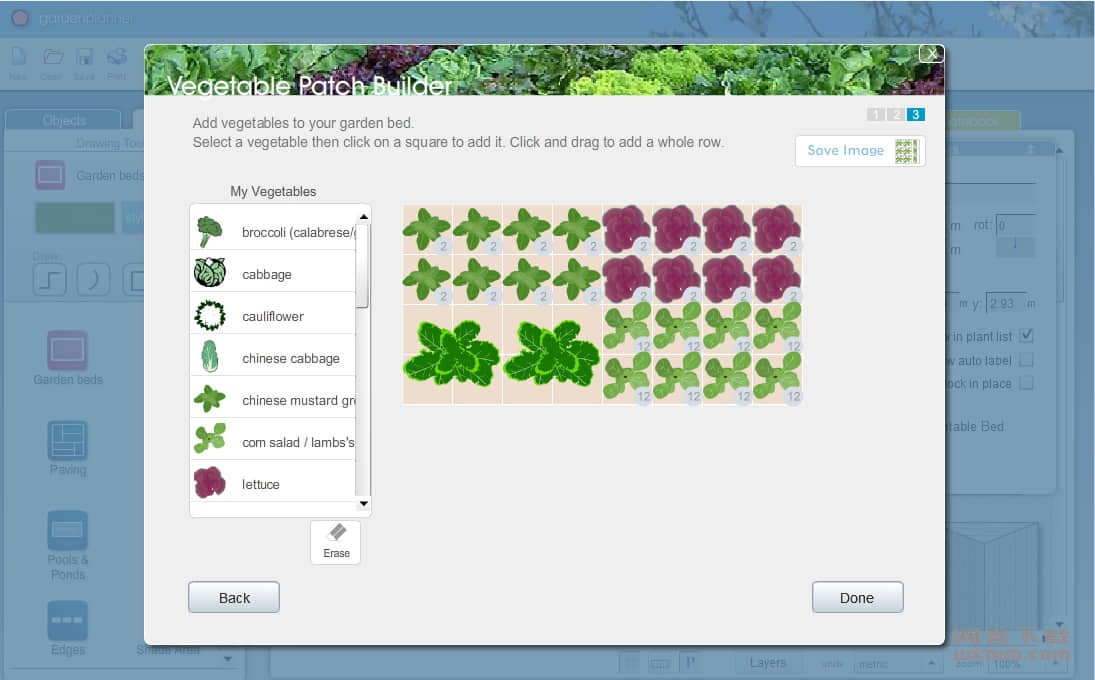Jump to wizard step 1
The height and width of the screenshot is (680, 1095).
coord(876,114)
